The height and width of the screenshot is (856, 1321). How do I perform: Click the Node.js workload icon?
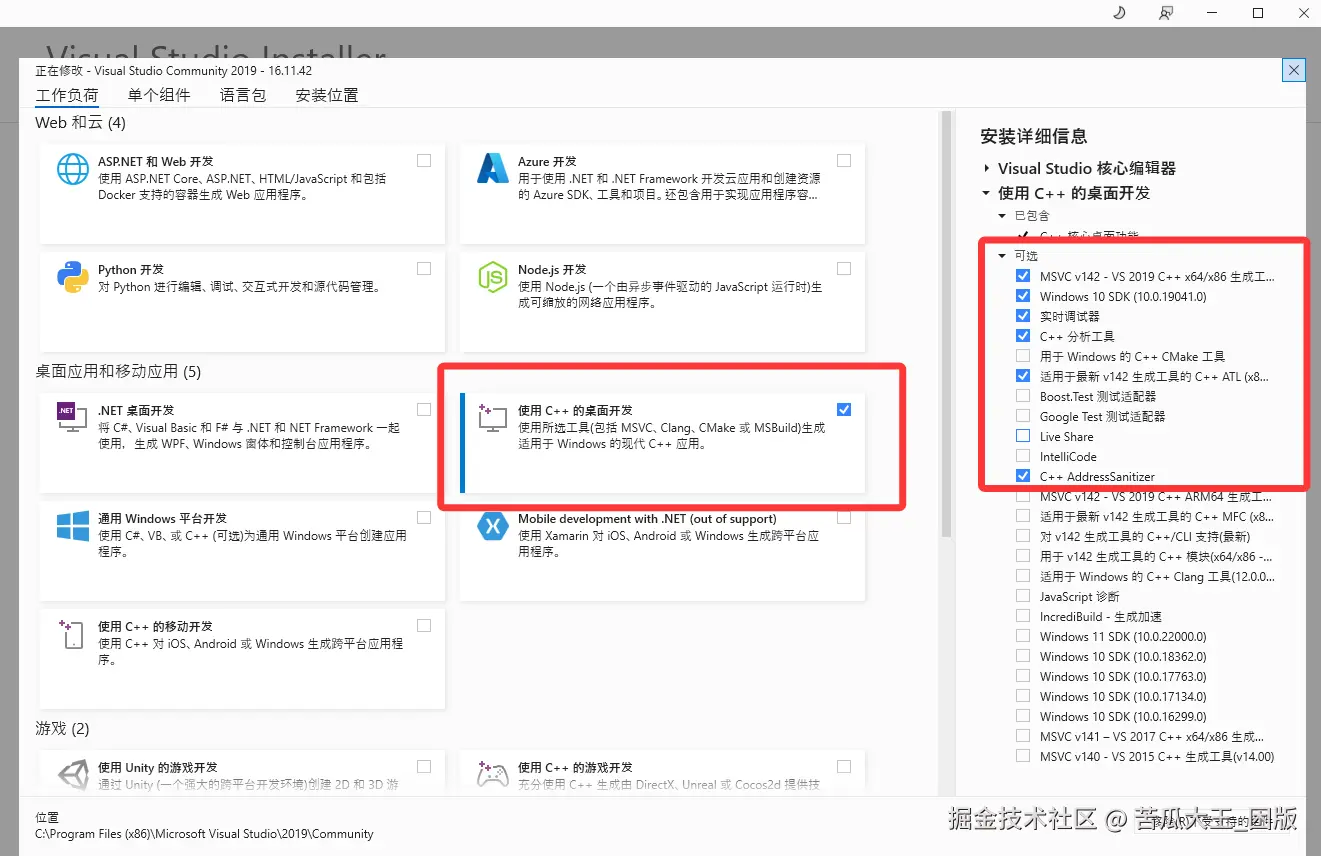[x=493, y=277]
